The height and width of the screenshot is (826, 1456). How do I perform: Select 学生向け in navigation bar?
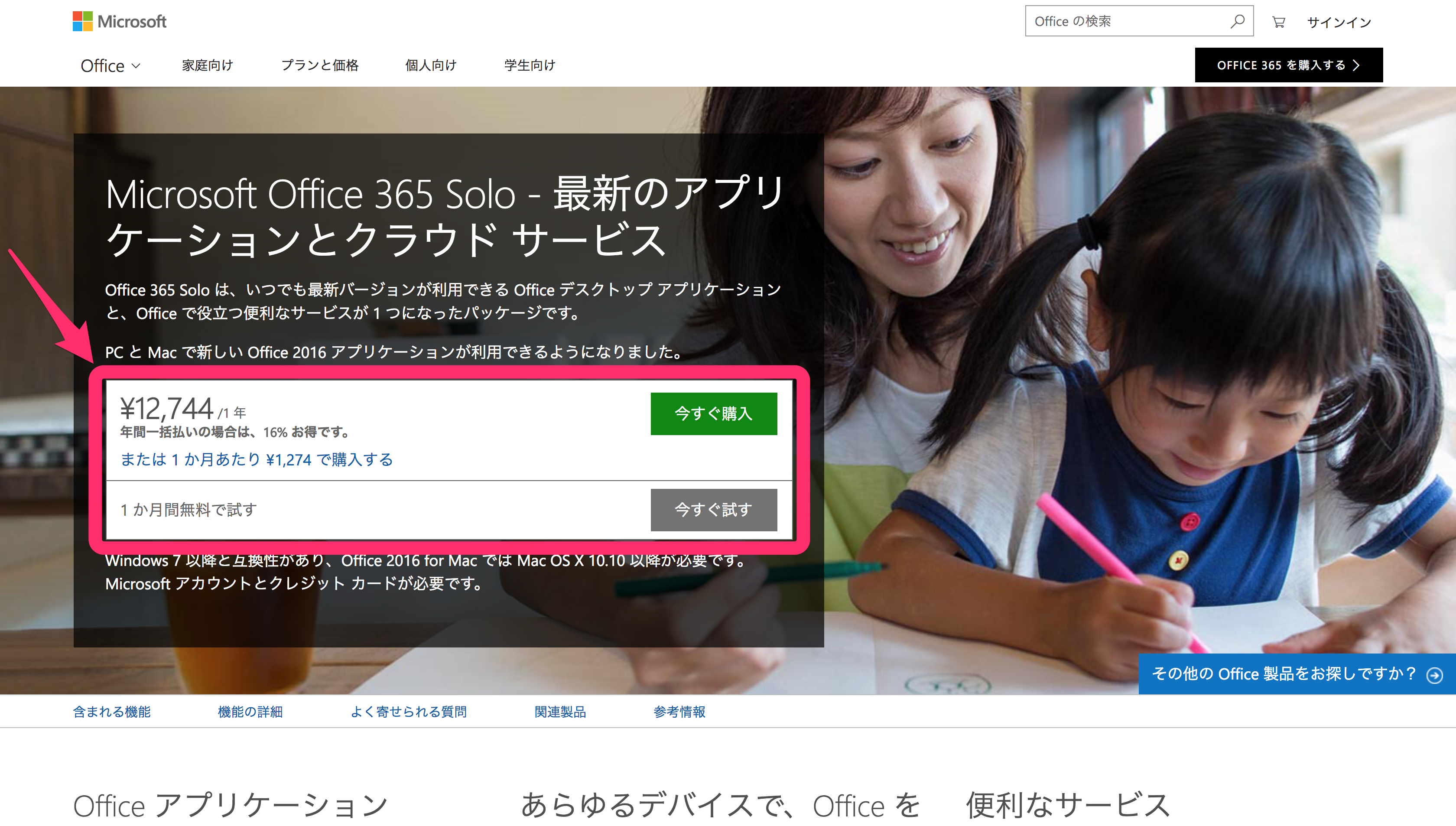point(530,65)
